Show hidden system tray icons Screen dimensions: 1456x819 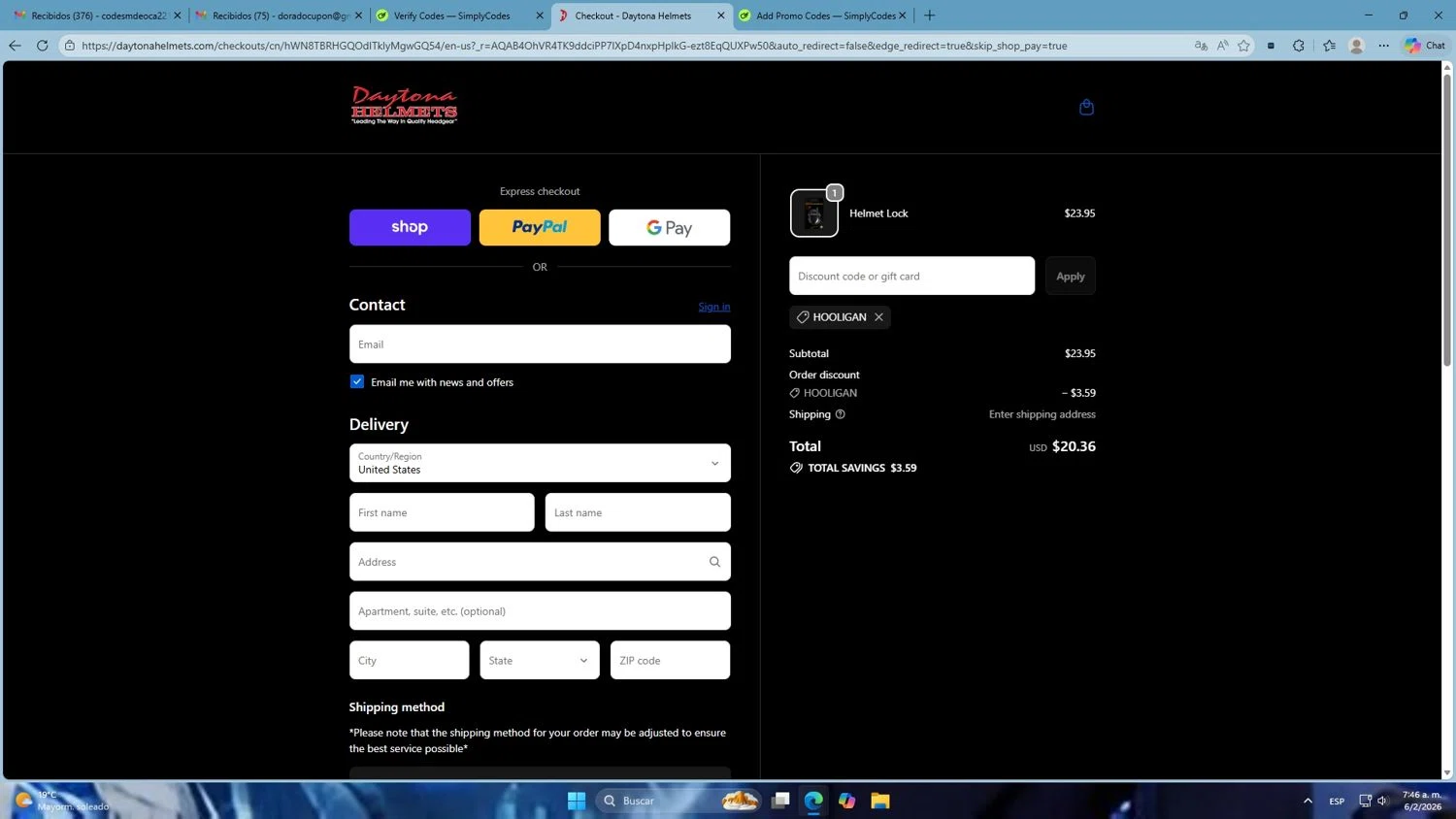click(1307, 801)
